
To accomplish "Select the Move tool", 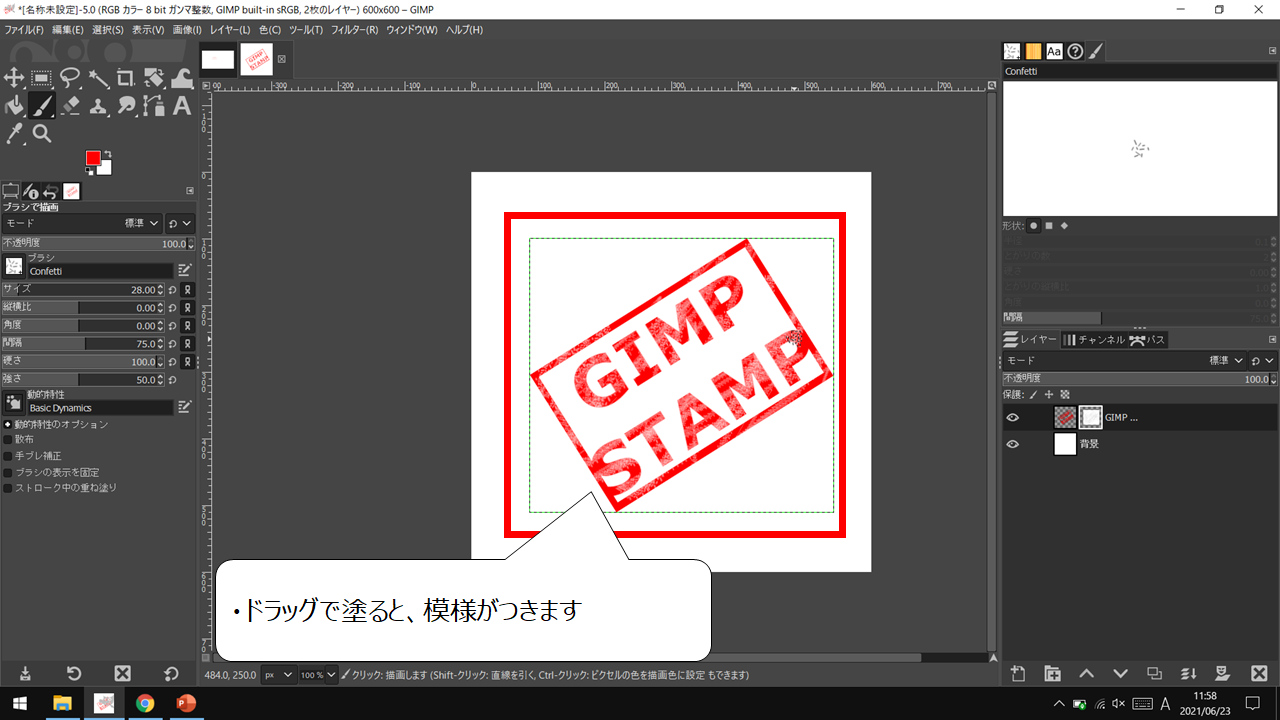I will pyautogui.click(x=14, y=78).
